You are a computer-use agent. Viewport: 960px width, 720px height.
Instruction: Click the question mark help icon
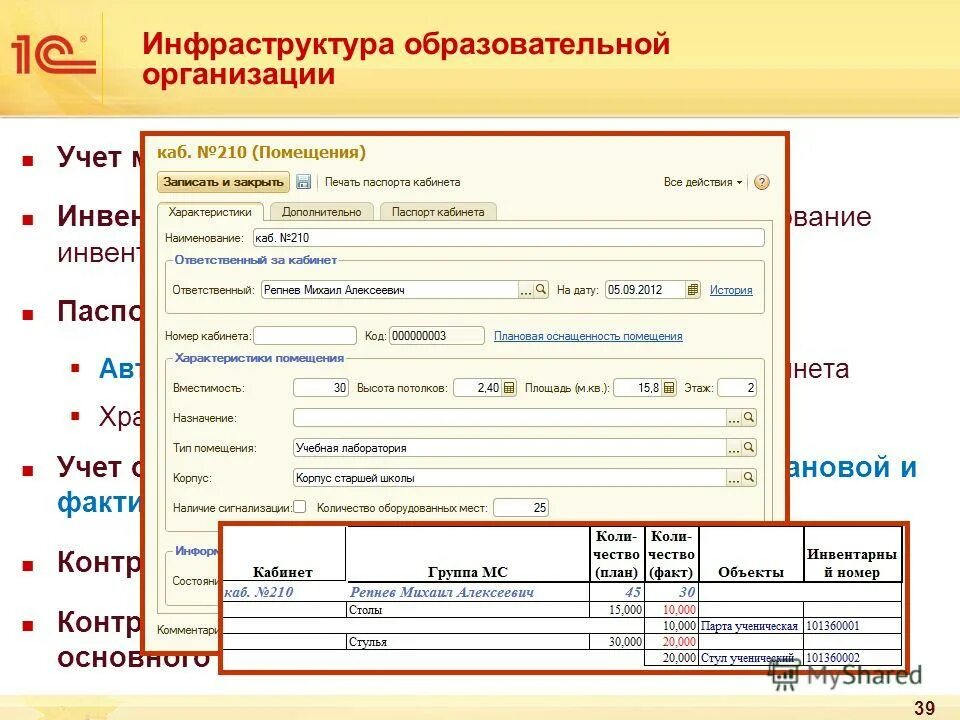point(761,181)
